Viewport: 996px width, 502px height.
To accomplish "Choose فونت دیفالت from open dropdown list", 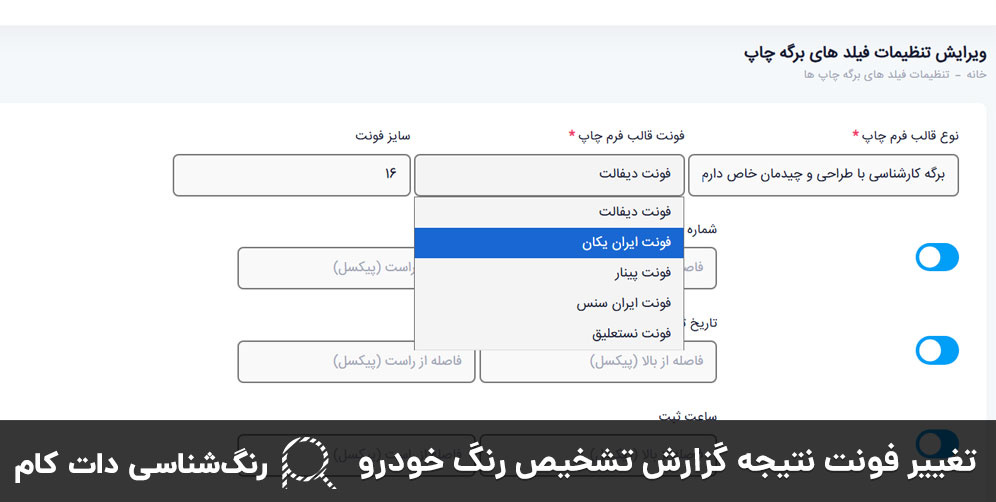I will 549,212.
